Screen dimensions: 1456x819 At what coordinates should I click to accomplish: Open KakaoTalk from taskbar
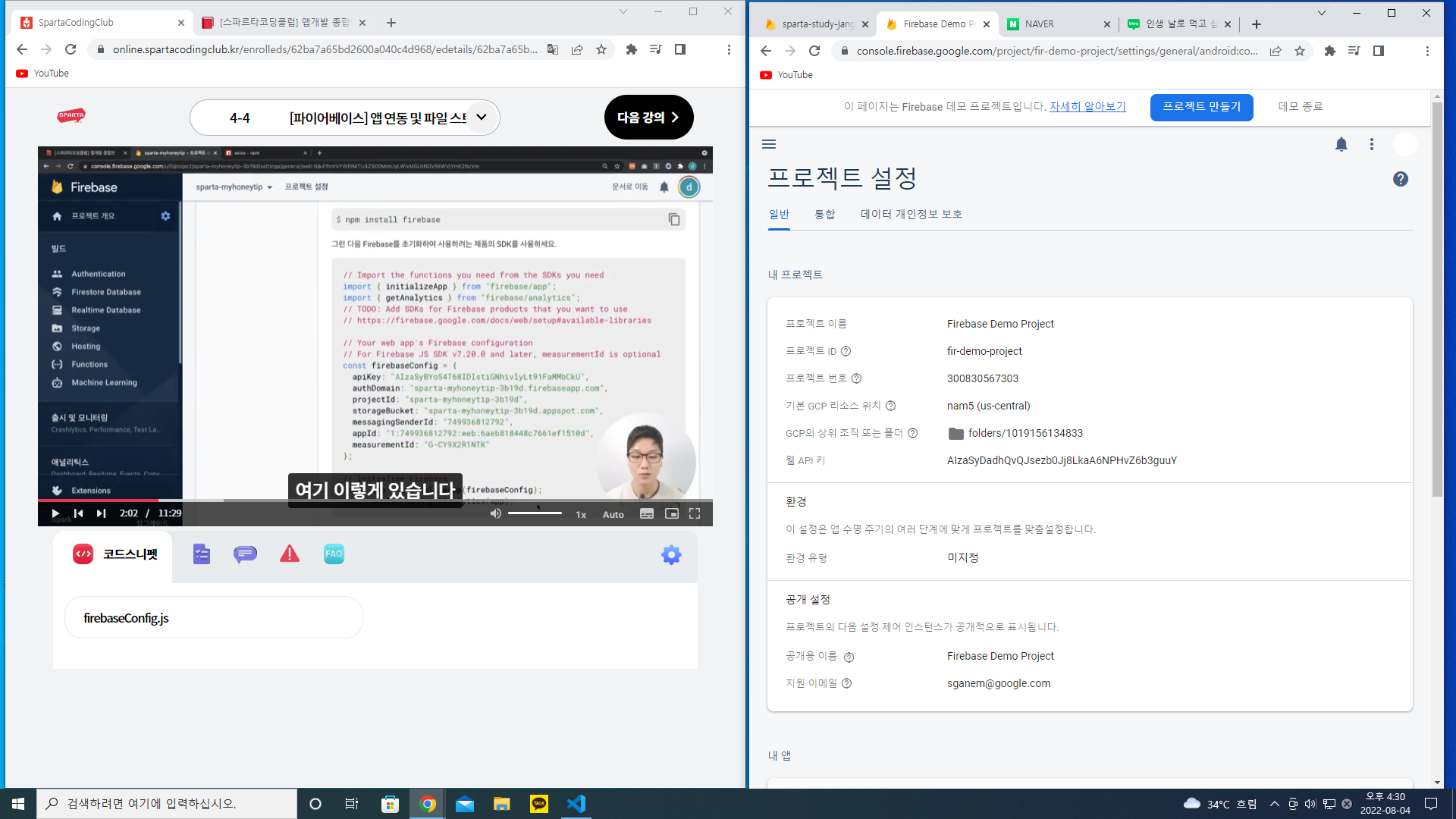pos(539,804)
